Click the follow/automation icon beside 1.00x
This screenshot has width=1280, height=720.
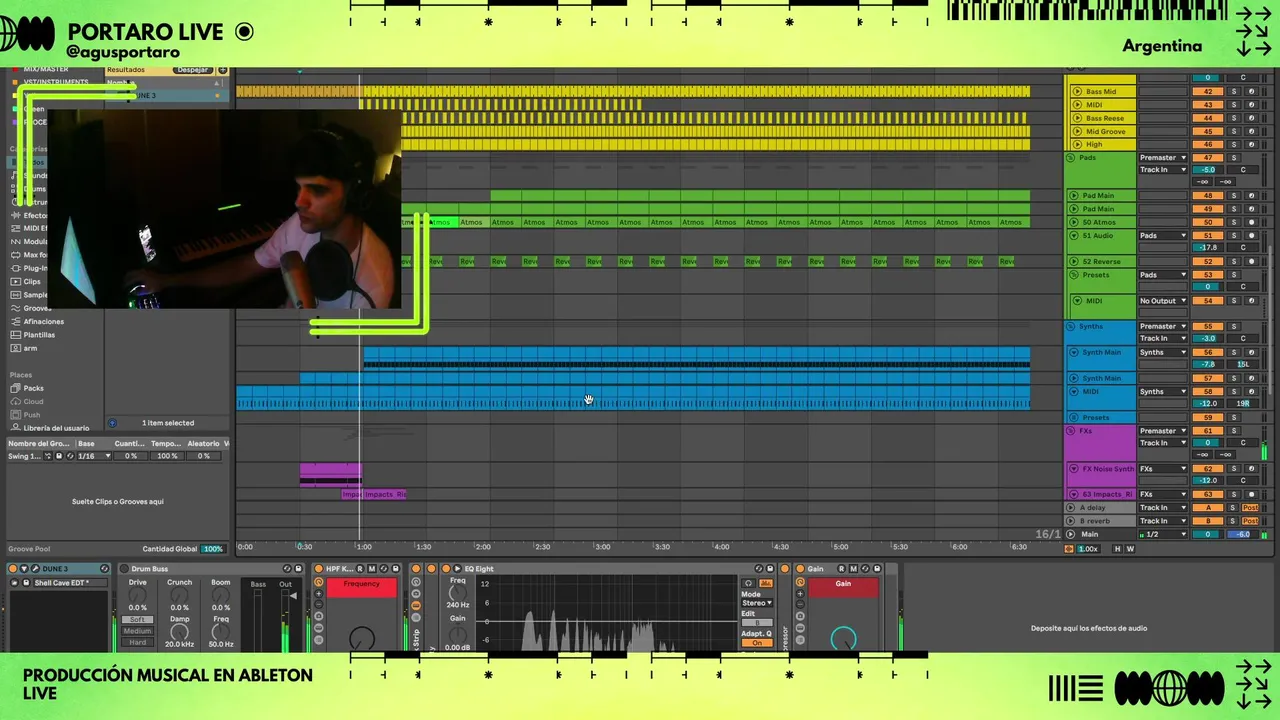click(1069, 549)
